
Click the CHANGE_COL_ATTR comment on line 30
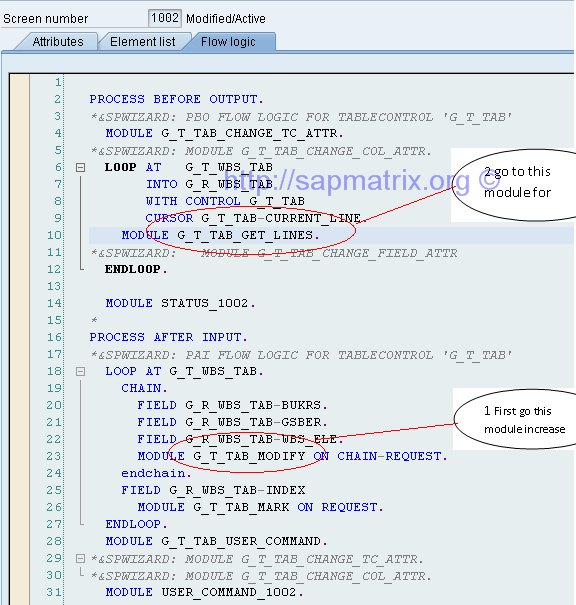pyautogui.click(x=261, y=576)
